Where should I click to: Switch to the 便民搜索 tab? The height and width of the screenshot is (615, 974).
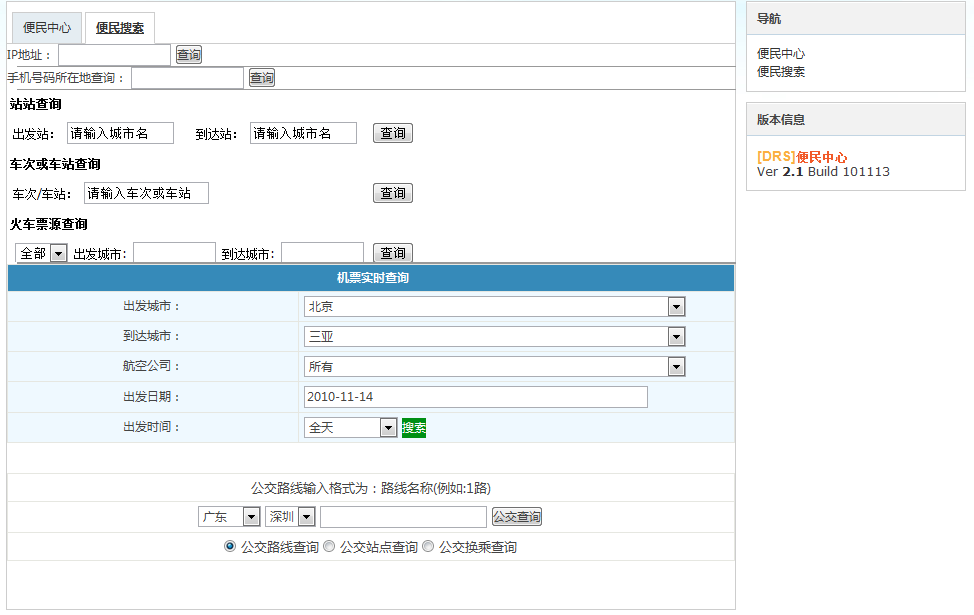click(120, 28)
